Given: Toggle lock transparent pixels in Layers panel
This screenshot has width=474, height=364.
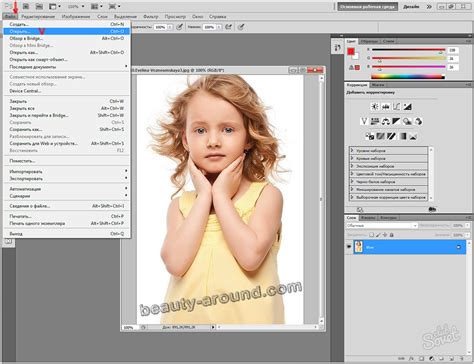Looking at the screenshot, I should 371,235.
